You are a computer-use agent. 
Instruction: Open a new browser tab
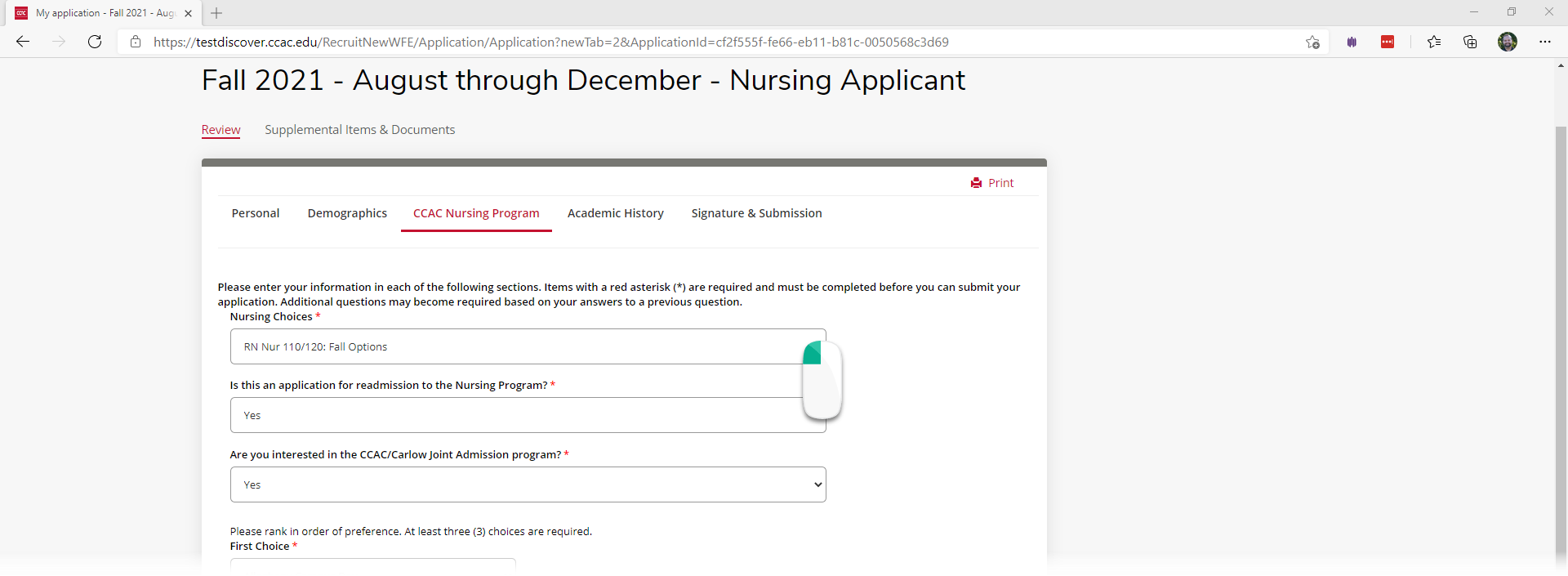pos(216,13)
